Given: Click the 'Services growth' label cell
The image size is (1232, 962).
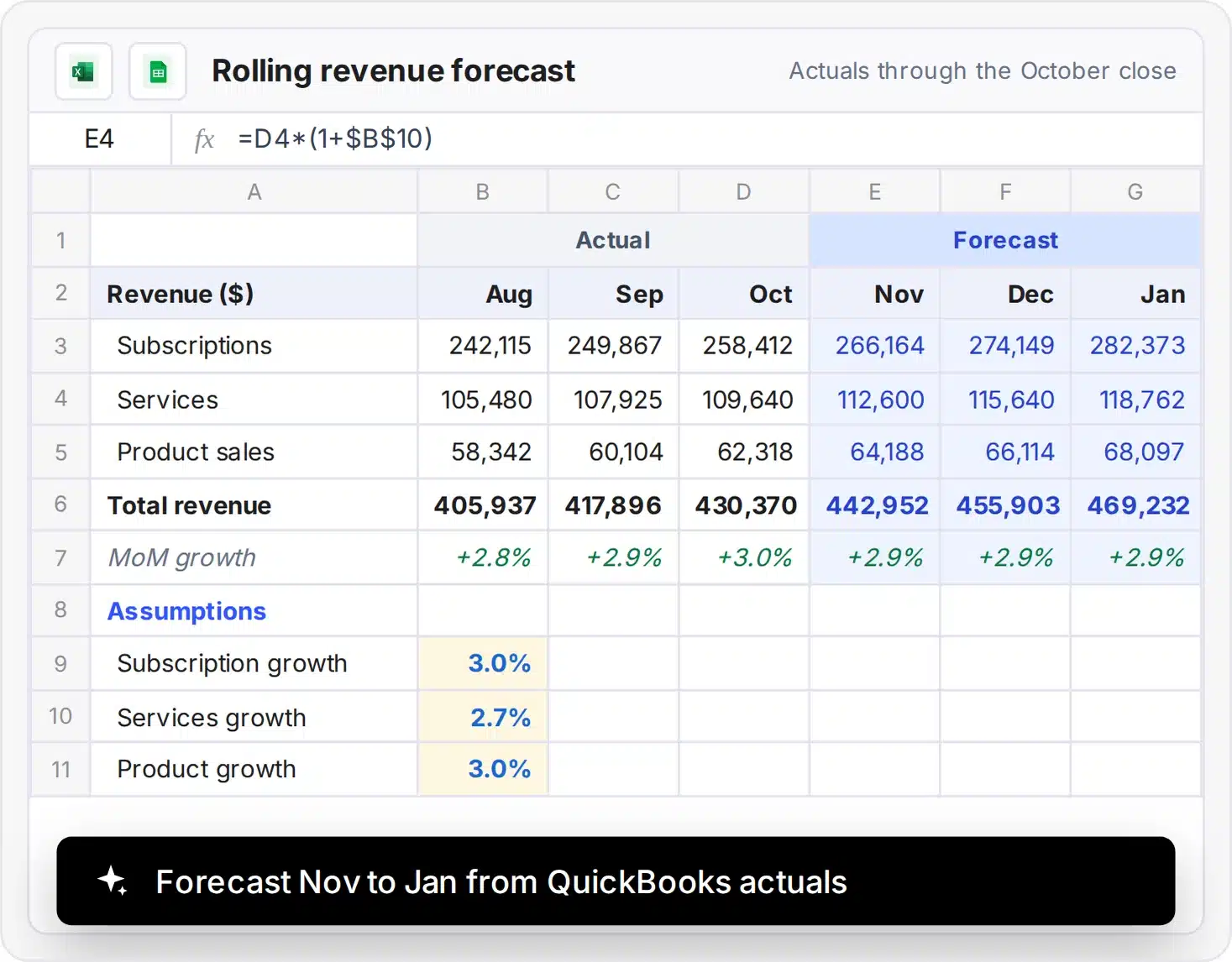Looking at the screenshot, I should pyautogui.click(x=254, y=717).
